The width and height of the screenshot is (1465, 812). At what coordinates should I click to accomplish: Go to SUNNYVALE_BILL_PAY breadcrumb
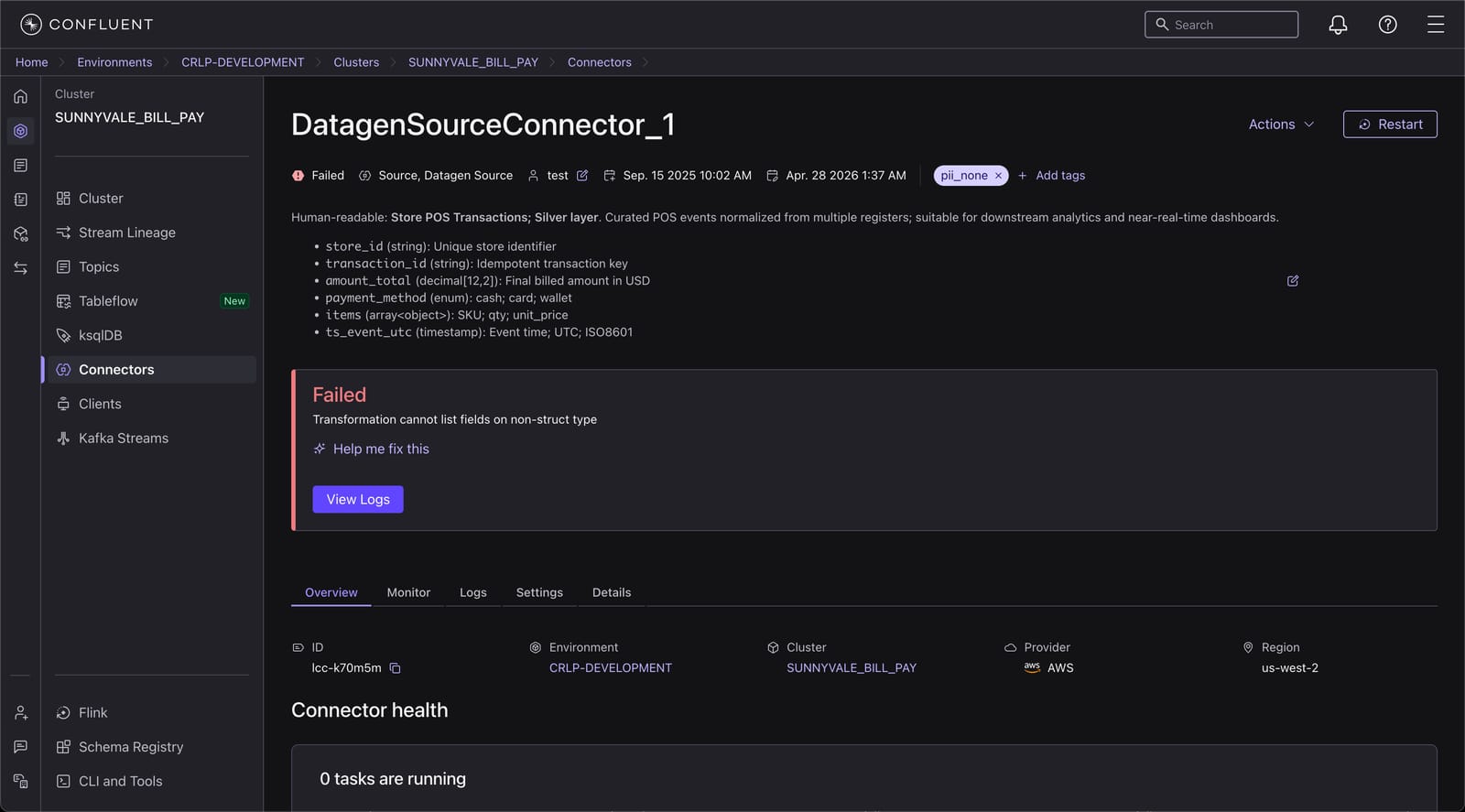point(473,62)
